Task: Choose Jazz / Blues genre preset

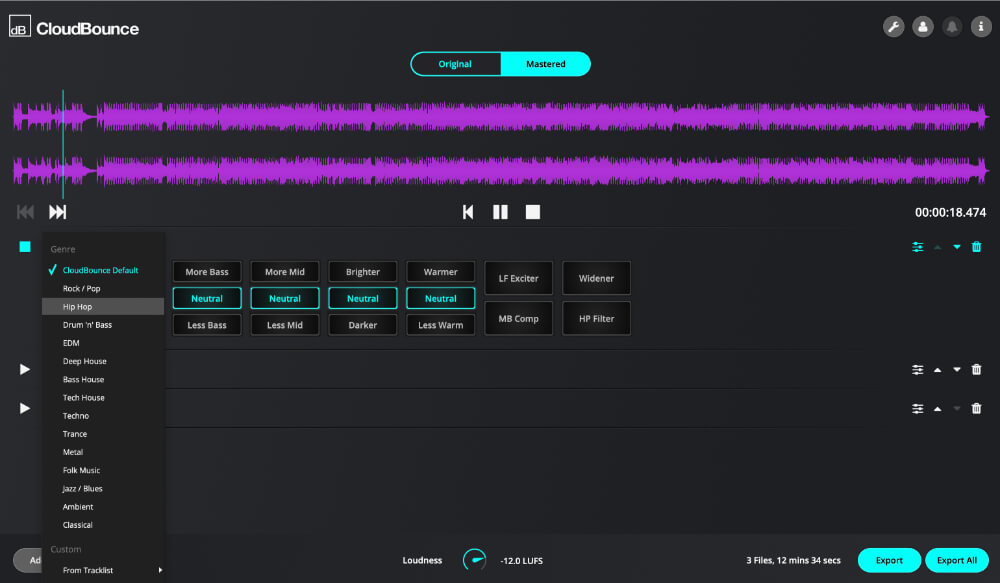Action: [83, 489]
